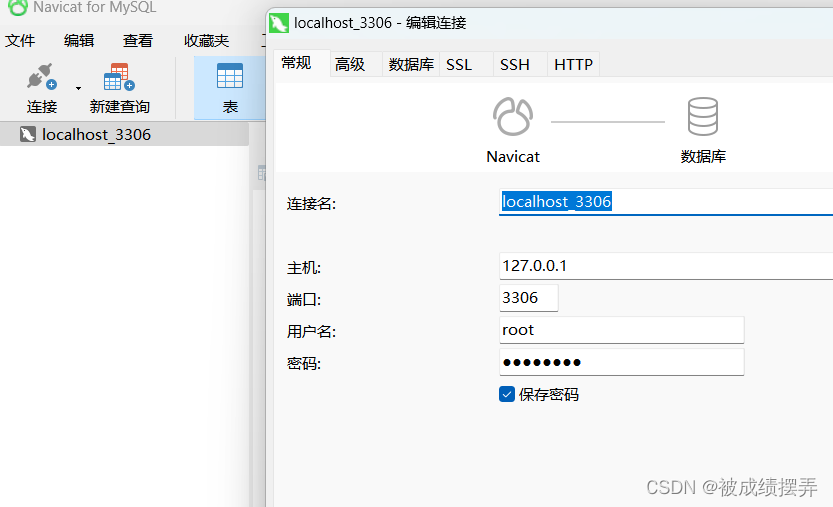
Task: Click the Navicat for MySQL app icon
Action: pyautogui.click(x=18, y=7)
